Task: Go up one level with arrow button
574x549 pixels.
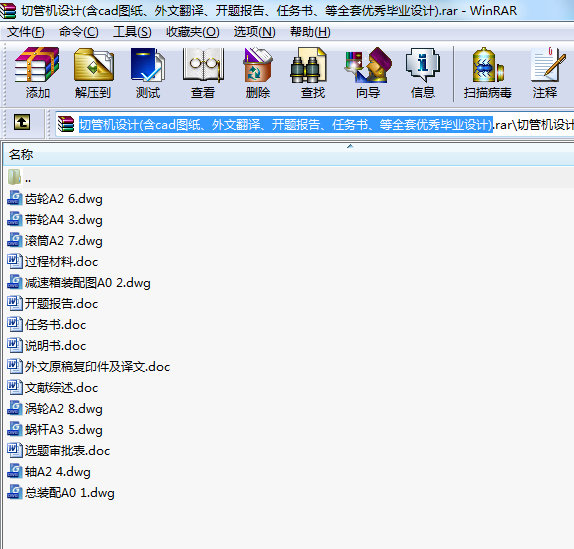Action: pyautogui.click(x=22, y=122)
